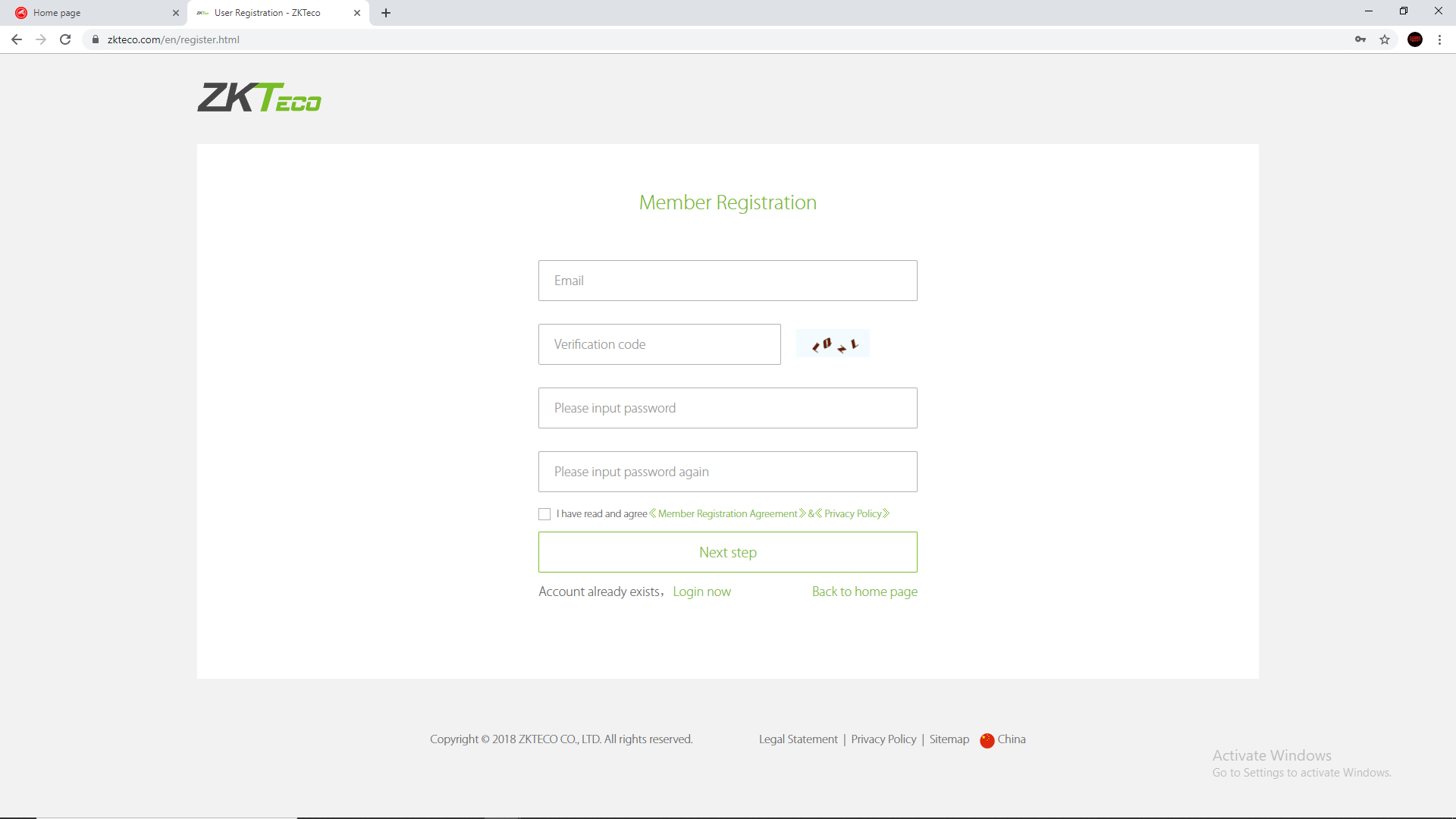1456x819 pixels.
Task: Reload the registration page
Action: click(x=65, y=39)
